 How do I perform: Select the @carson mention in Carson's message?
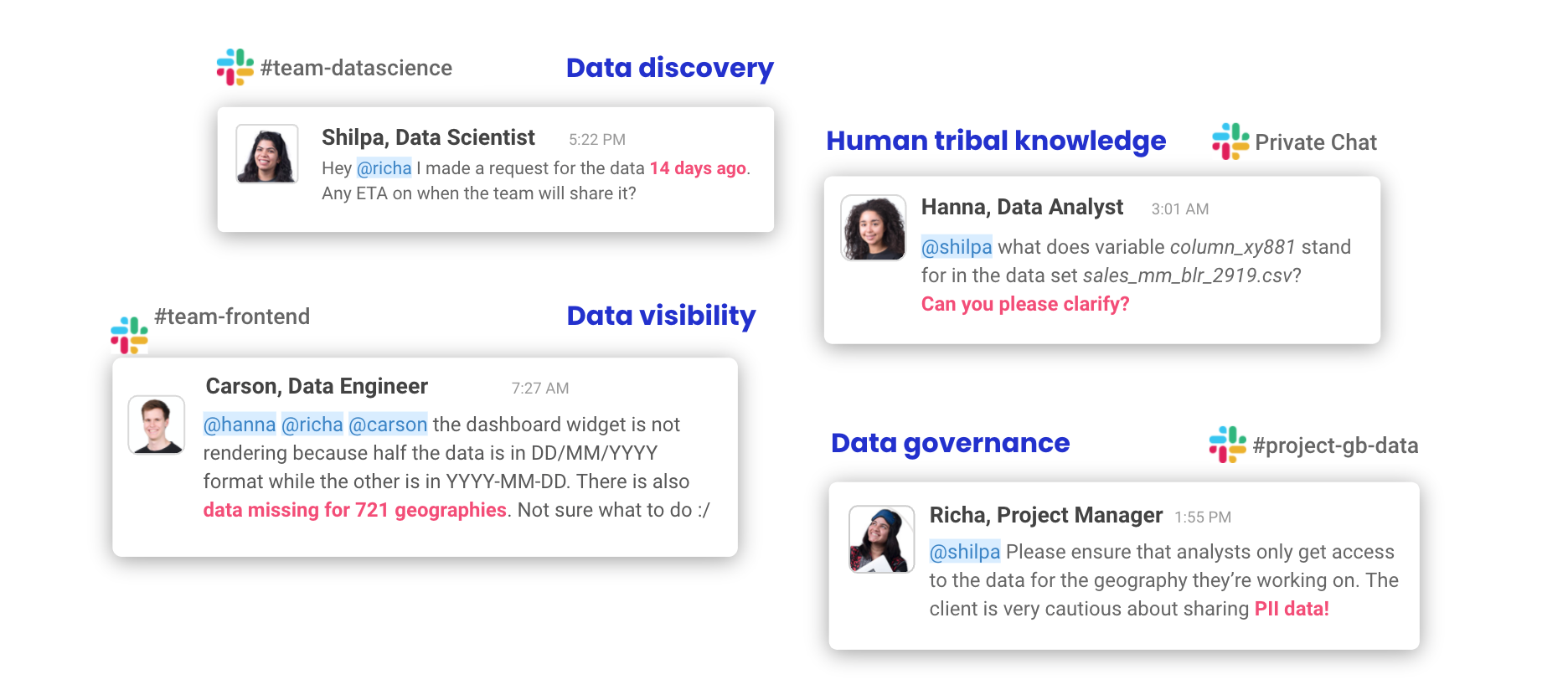click(388, 425)
